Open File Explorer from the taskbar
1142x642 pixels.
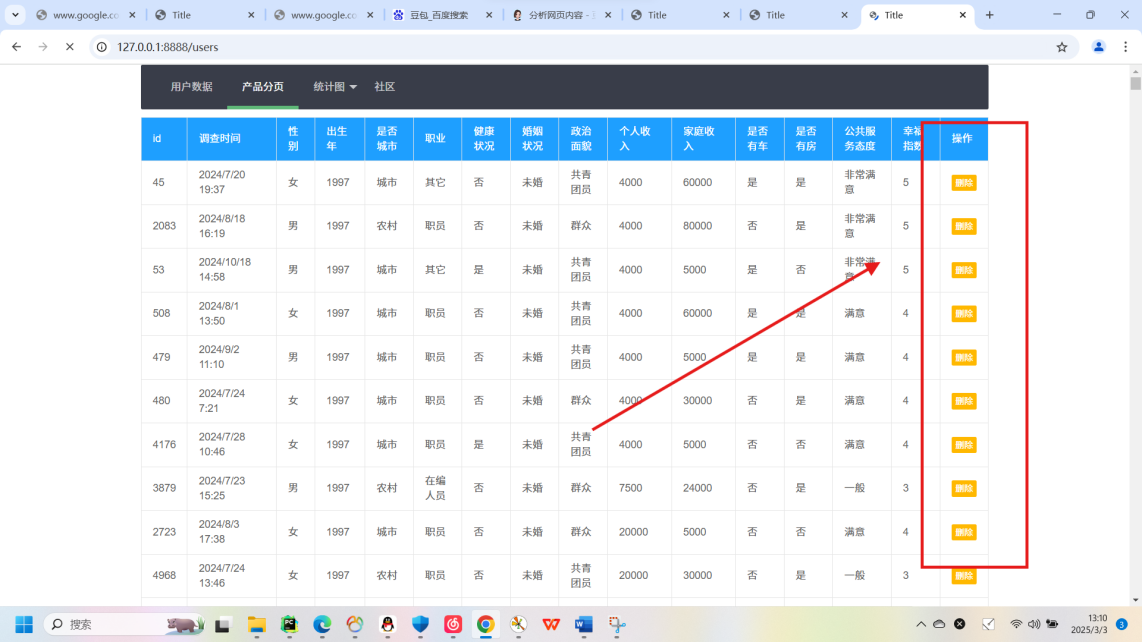(256, 625)
